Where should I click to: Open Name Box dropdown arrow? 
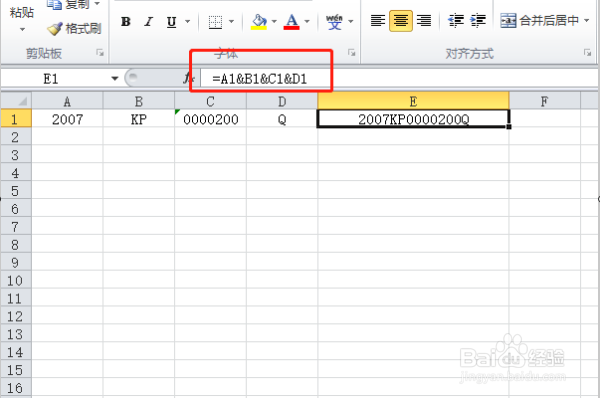(x=114, y=79)
